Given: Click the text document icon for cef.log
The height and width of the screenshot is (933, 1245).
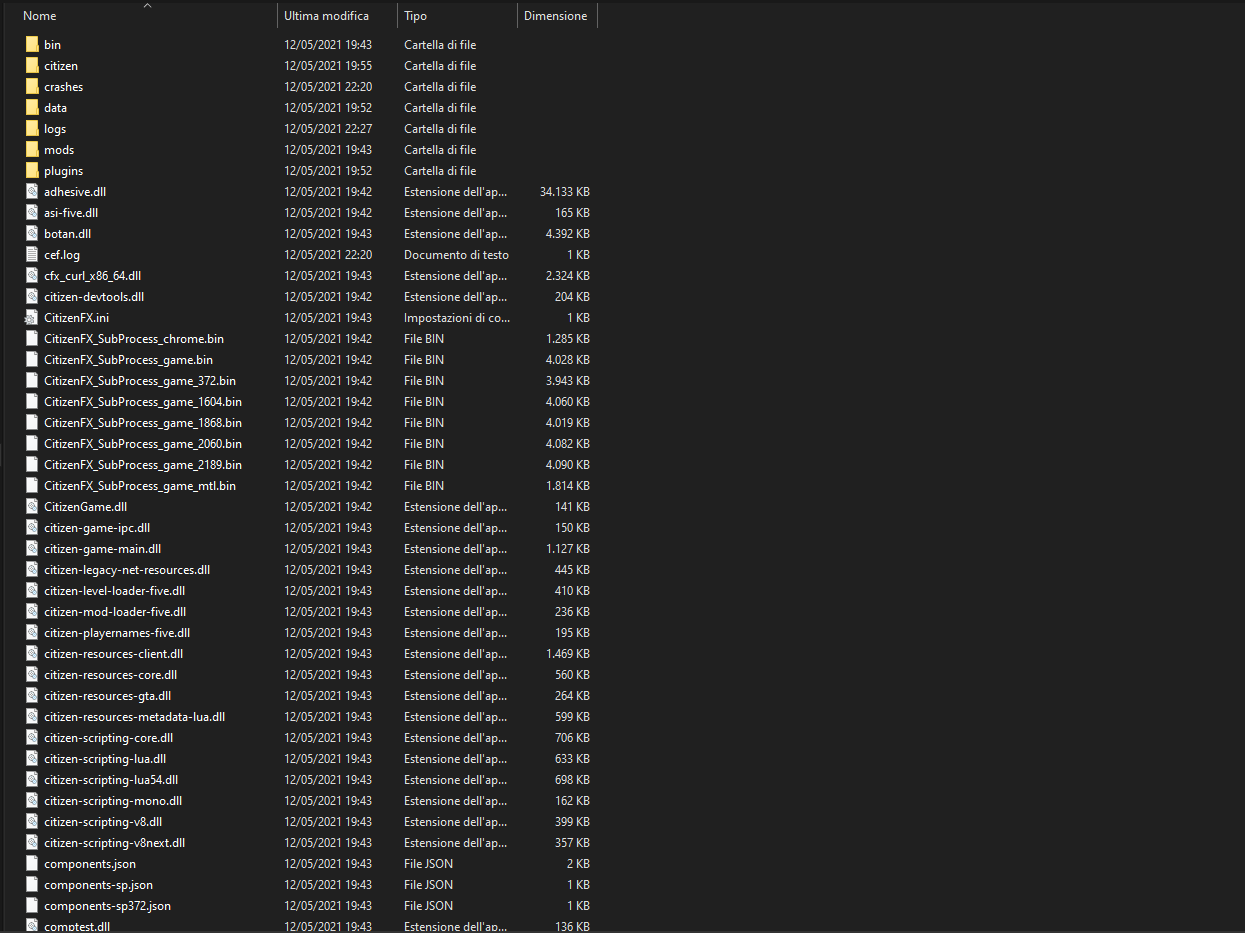Looking at the screenshot, I should (31, 254).
